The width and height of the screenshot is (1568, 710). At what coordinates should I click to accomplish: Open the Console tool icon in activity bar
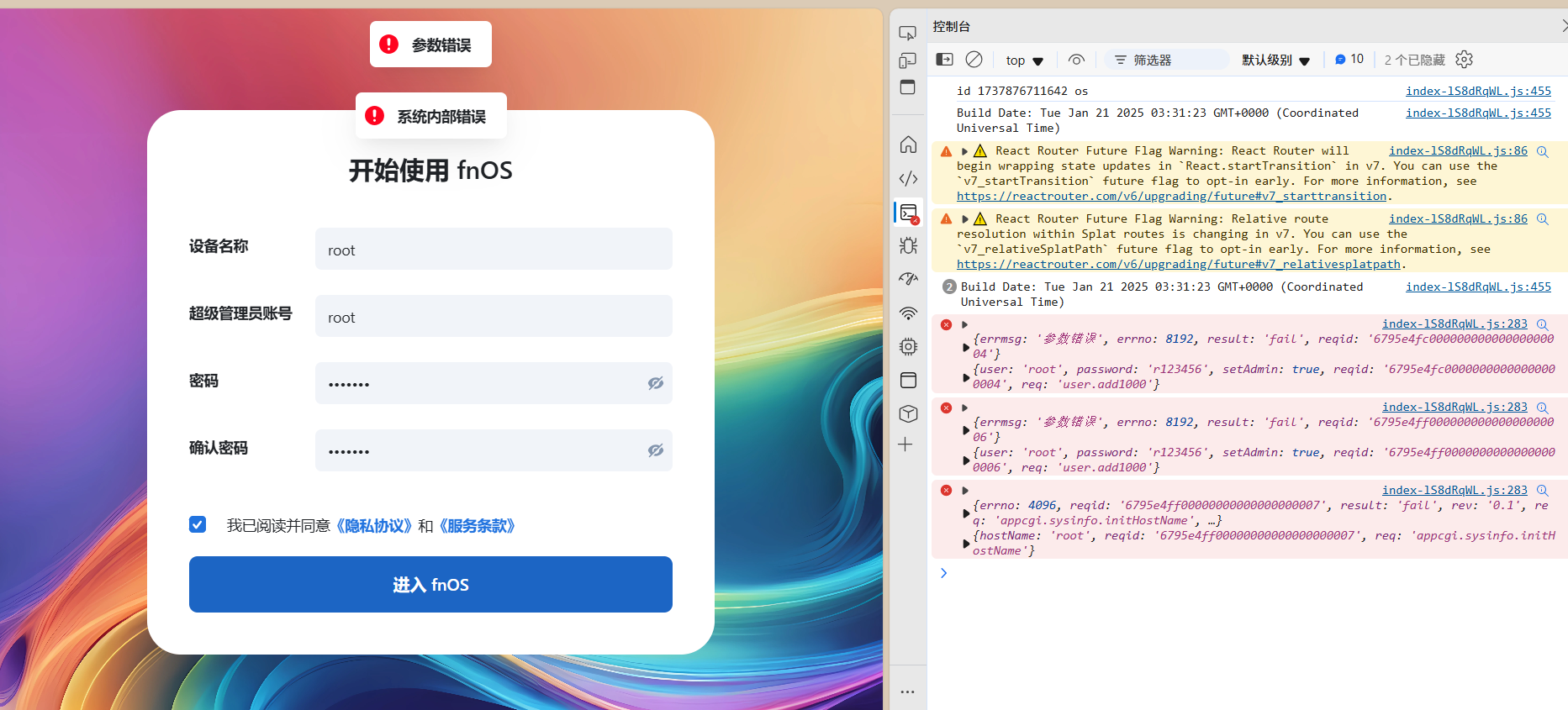click(x=909, y=213)
